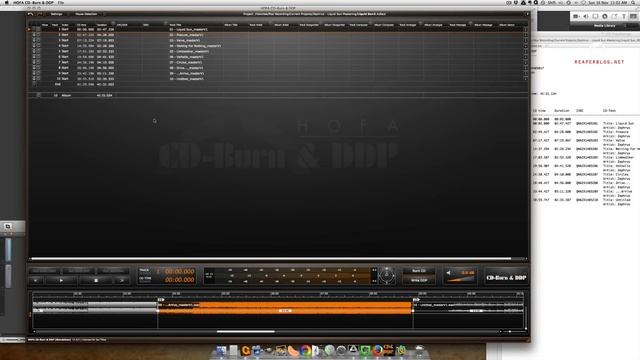Click the round jog dial beside the meters
Viewport: 640px width, 360px height.
click(x=387, y=276)
